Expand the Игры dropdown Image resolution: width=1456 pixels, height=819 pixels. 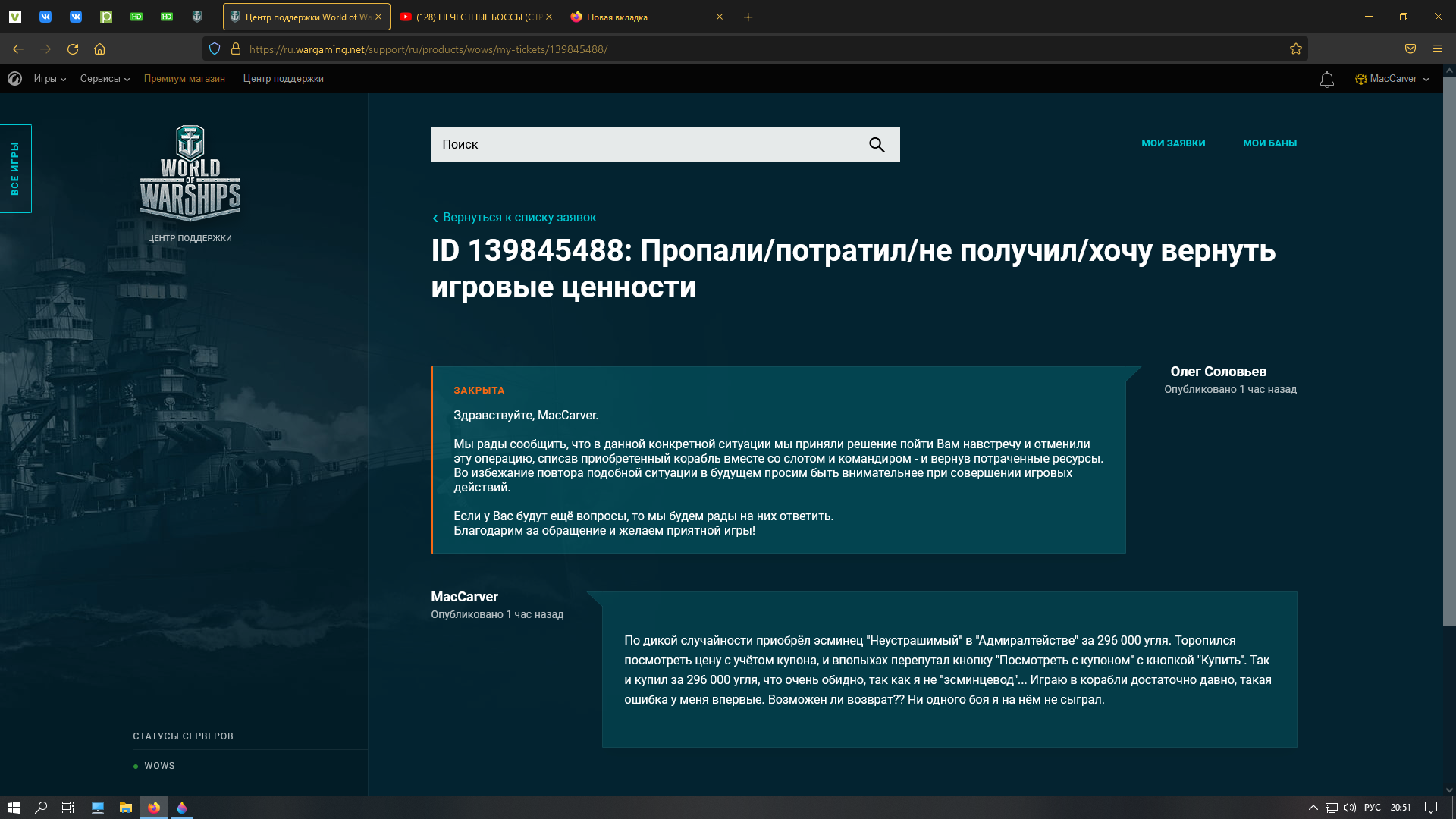(x=49, y=79)
